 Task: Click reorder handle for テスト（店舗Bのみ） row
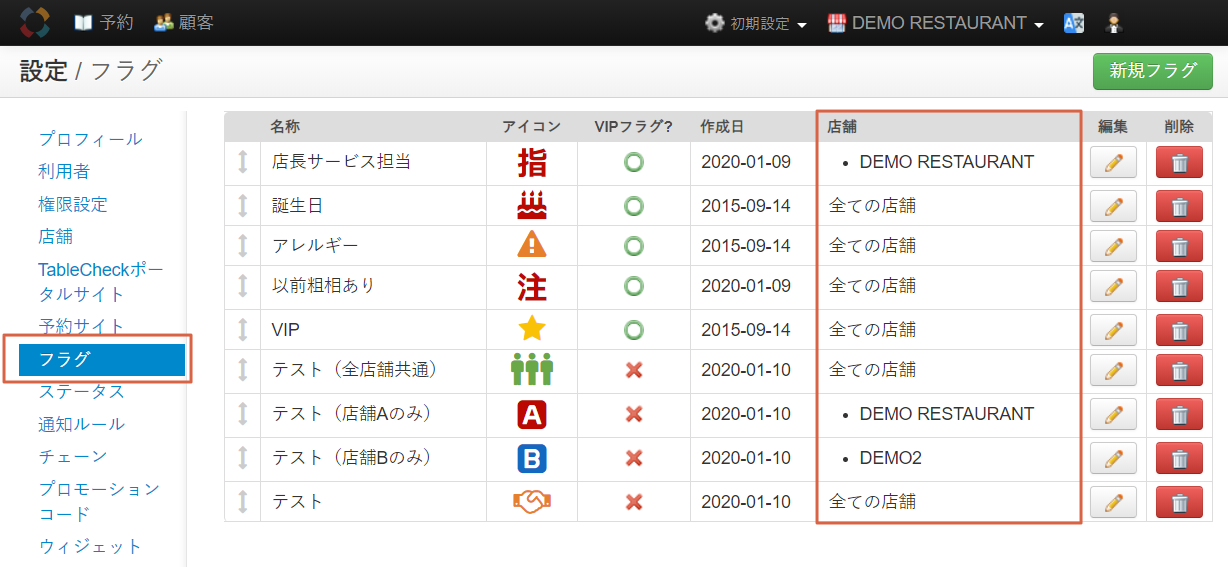click(242, 458)
